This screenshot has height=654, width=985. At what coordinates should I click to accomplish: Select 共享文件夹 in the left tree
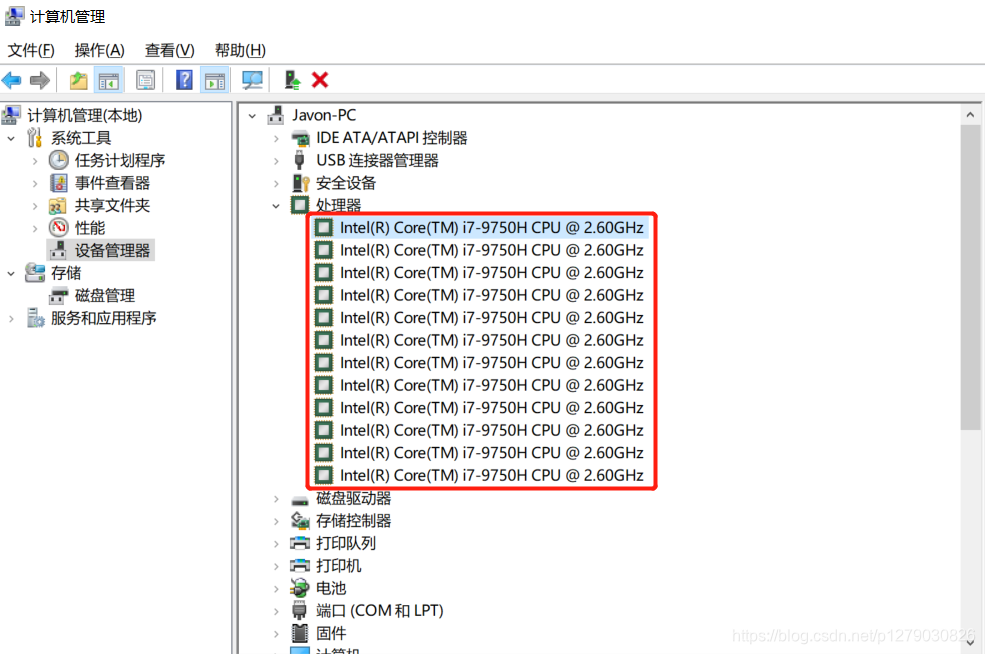tap(112, 205)
